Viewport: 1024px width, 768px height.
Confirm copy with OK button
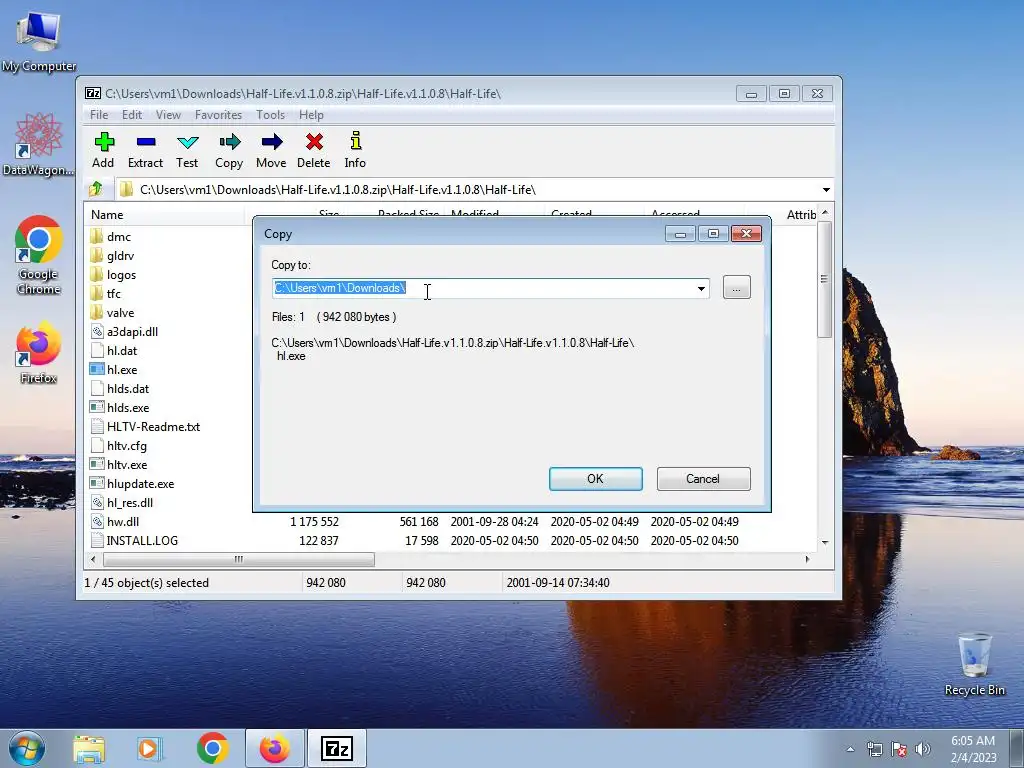point(596,479)
